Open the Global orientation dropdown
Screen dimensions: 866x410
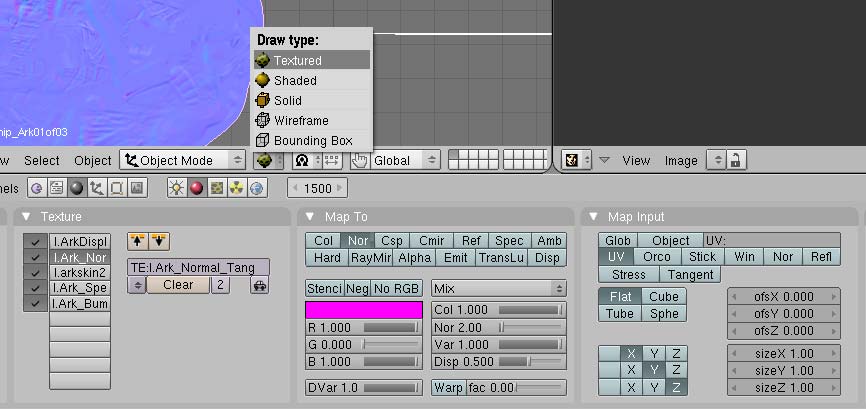click(405, 161)
